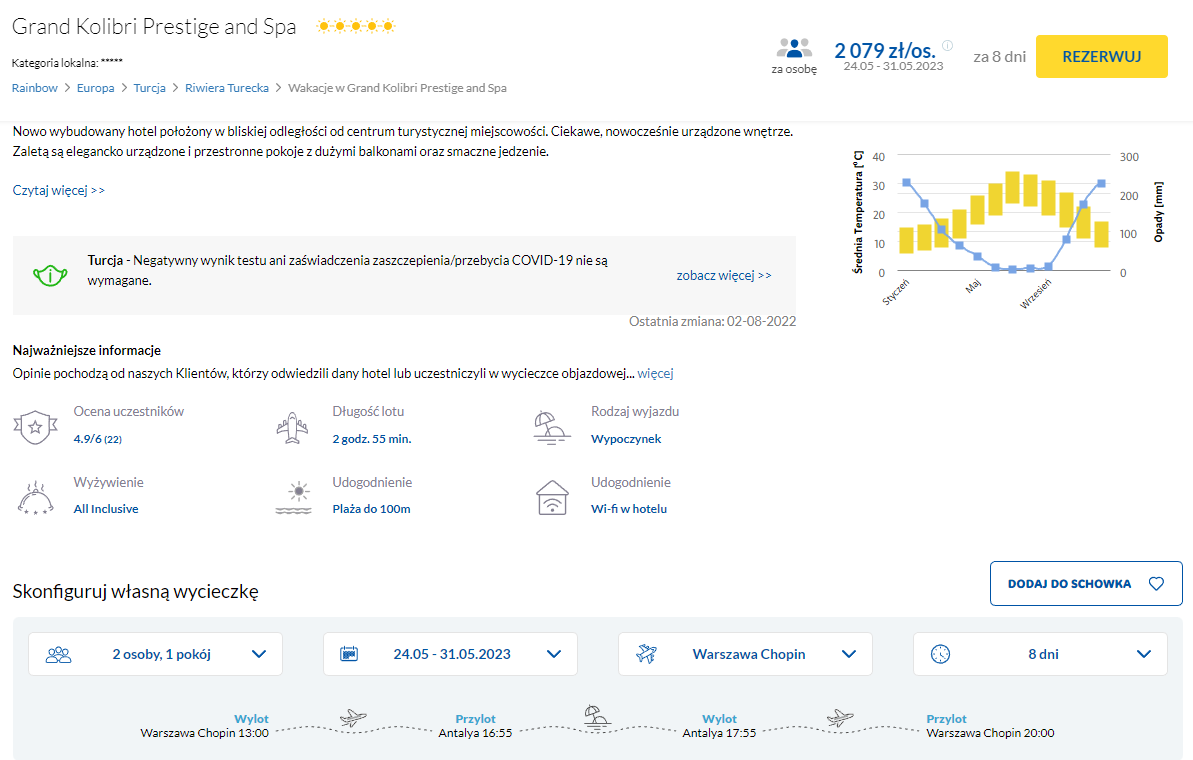
Task: Click the Czytaj więcej link
Action: click(x=59, y=190)
